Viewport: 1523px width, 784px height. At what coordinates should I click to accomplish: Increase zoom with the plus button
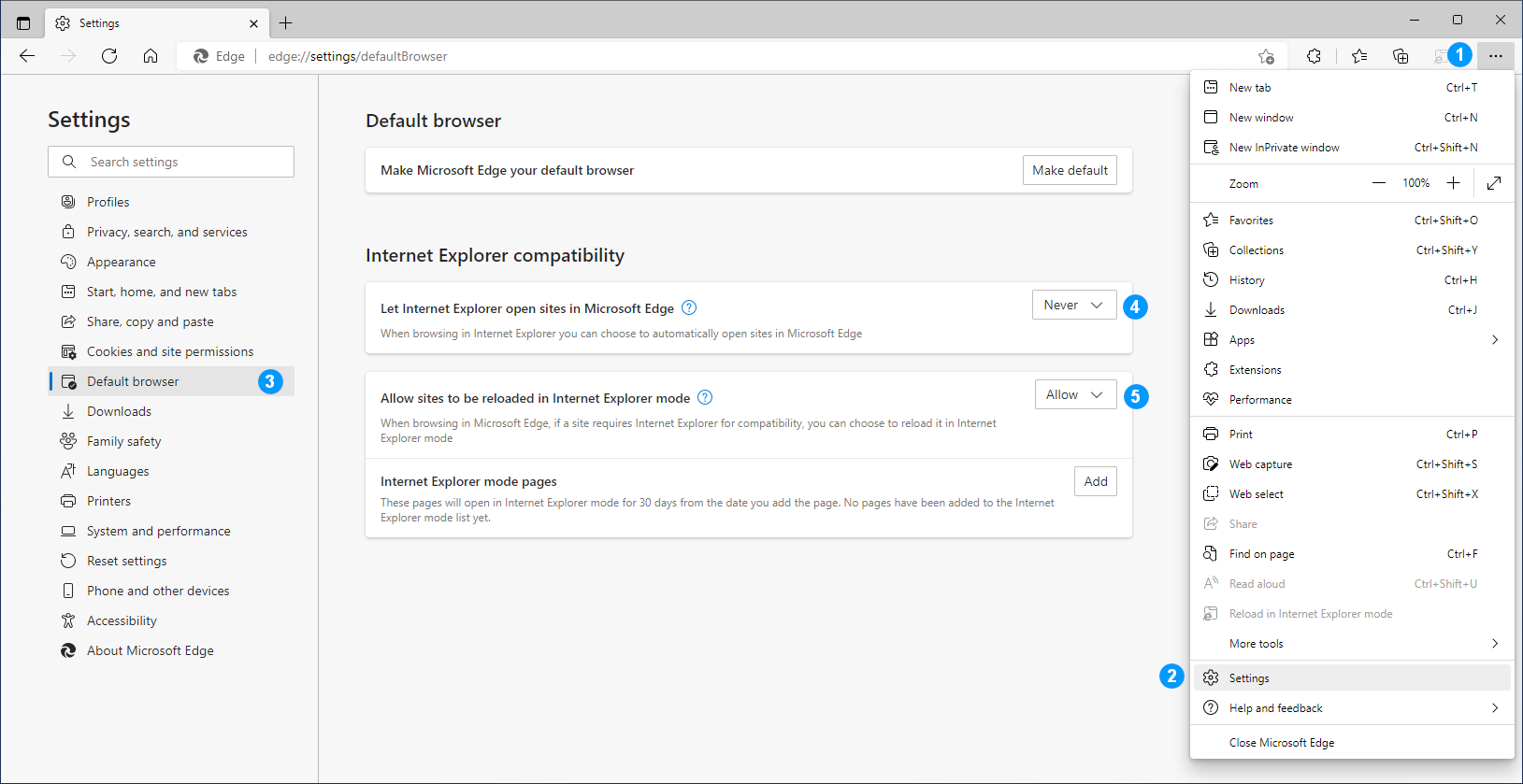(1453, 183)
